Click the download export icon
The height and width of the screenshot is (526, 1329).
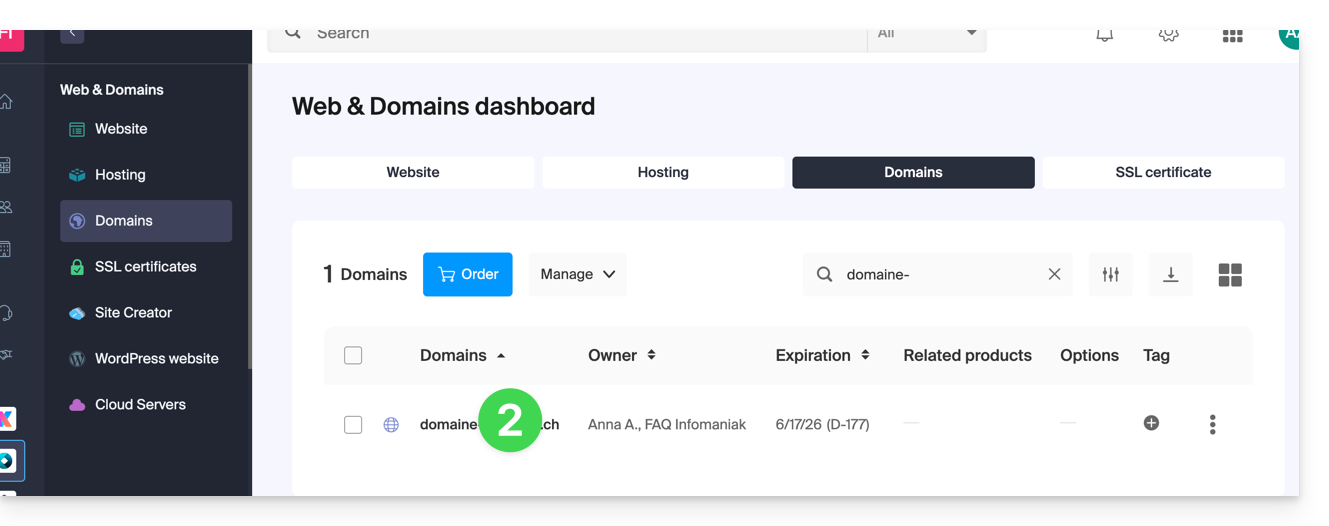1170,274
